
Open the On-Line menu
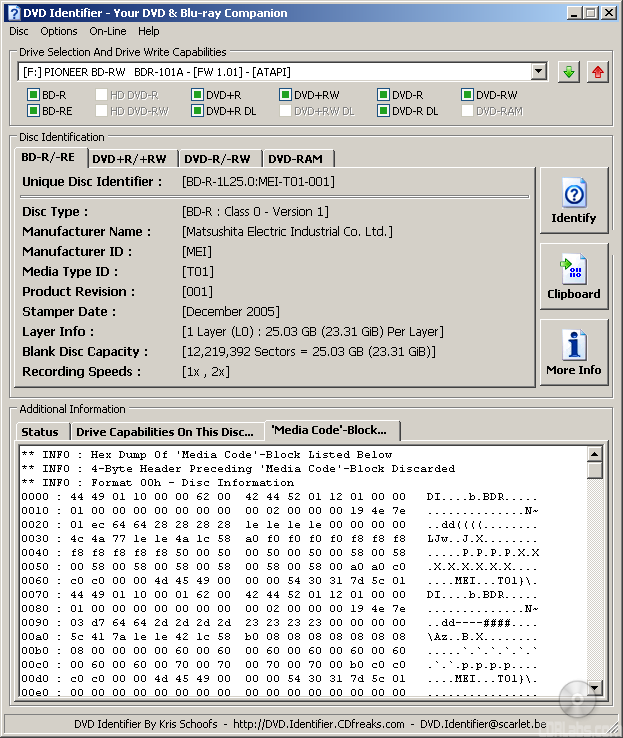[x=107, y=31]
